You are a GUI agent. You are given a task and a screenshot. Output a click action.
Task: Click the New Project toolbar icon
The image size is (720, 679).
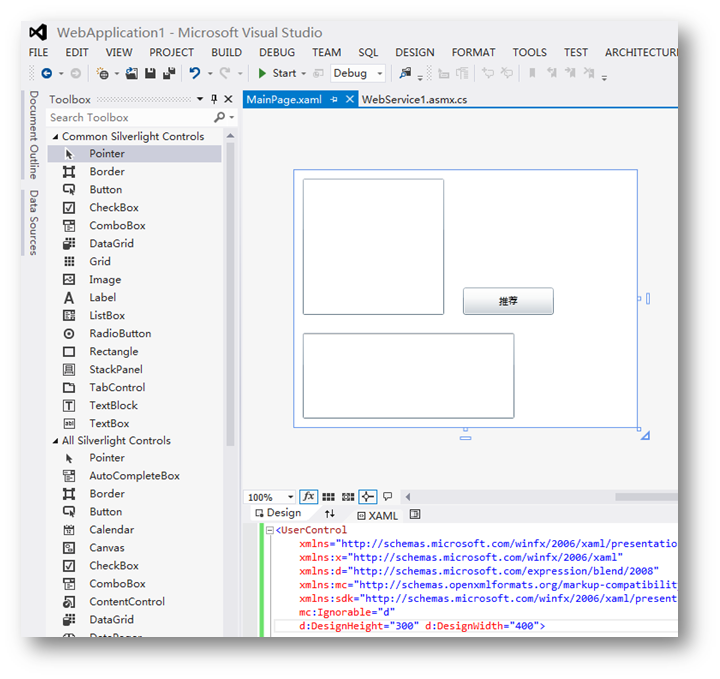coord(103,73)
